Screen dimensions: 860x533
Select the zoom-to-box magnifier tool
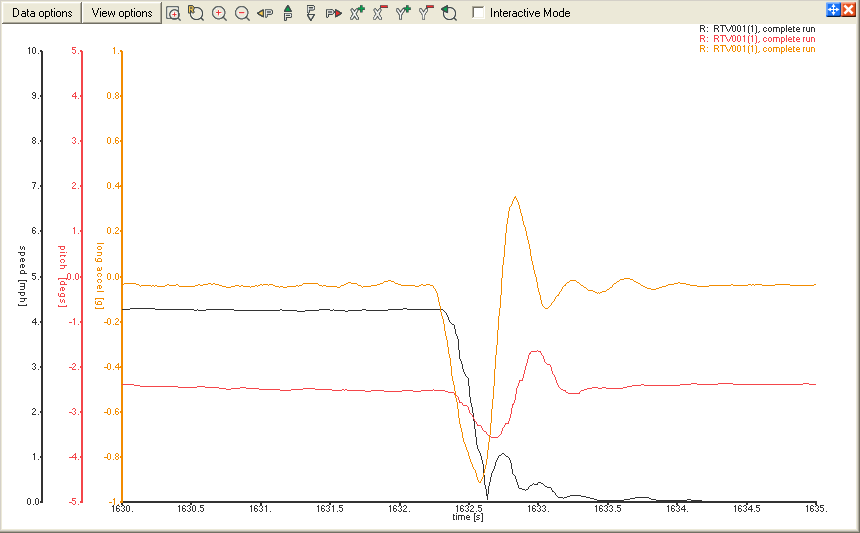tap(173, 13)
